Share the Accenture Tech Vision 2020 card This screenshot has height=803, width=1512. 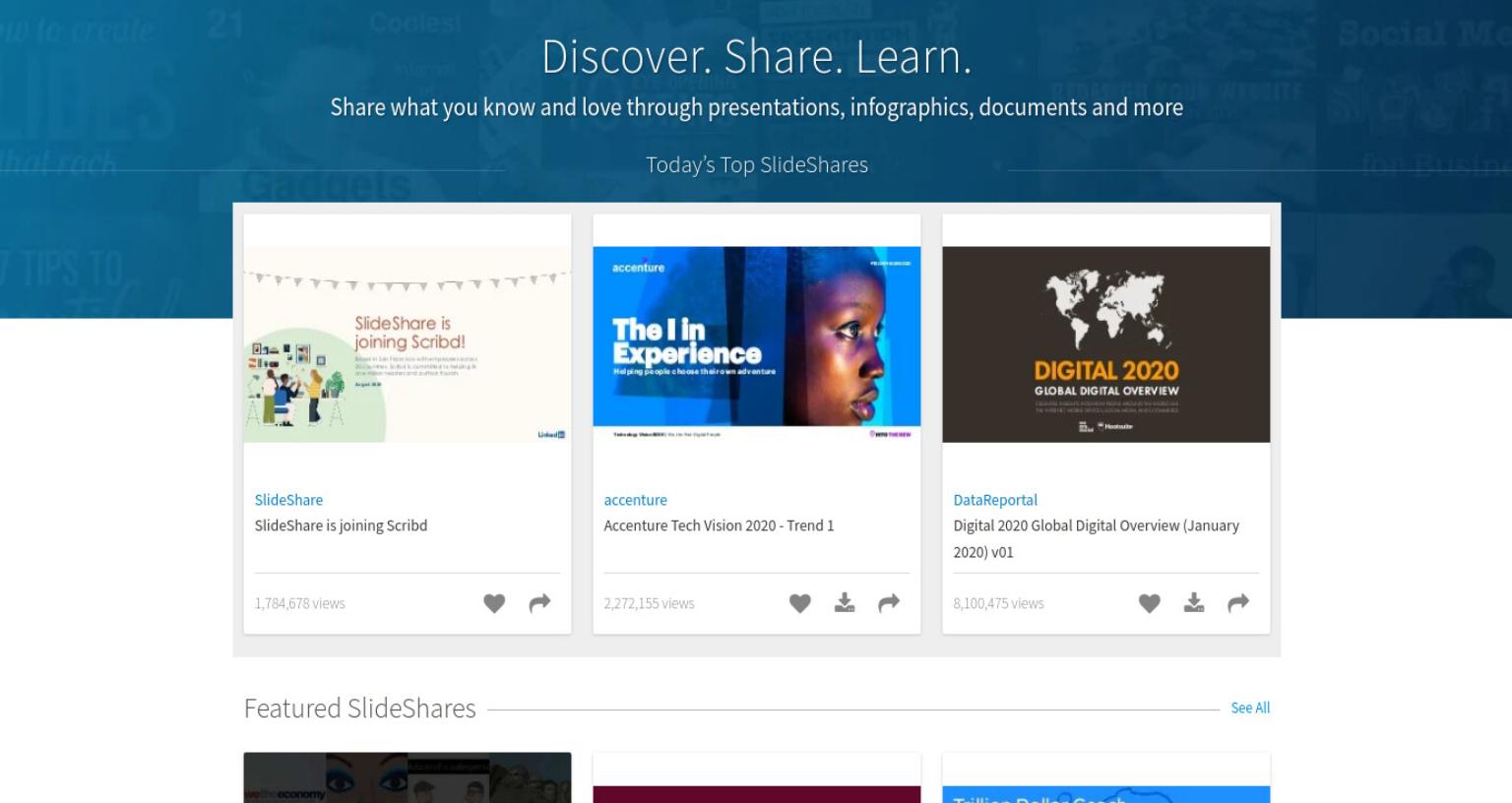tap(889, 603)
